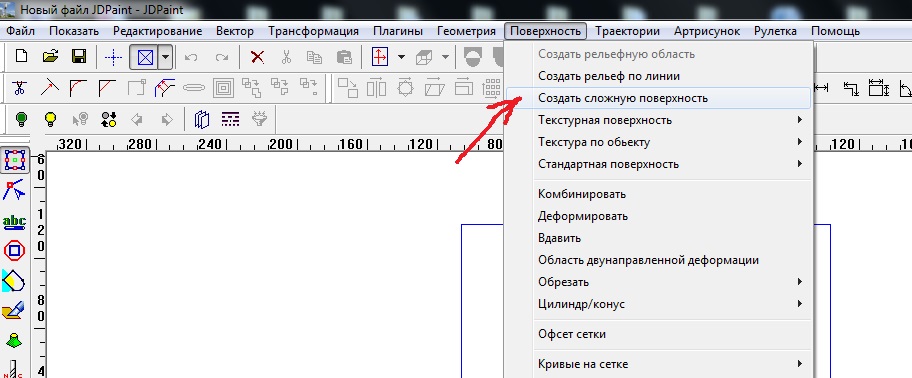Delete with the red X icon

257,57
